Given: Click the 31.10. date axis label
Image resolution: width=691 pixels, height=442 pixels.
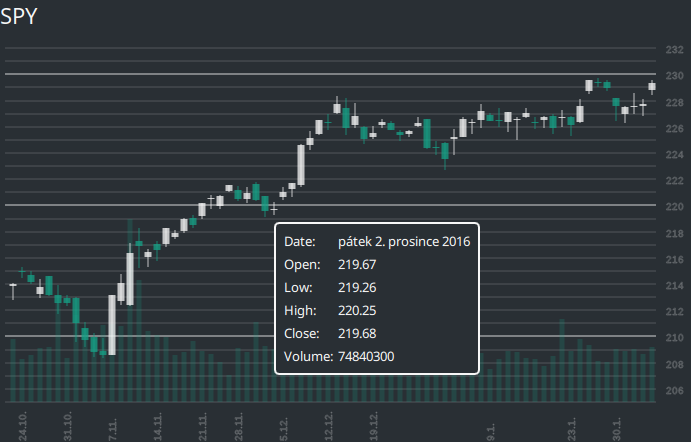Looking at the screenshot, I should click(67, 427).
